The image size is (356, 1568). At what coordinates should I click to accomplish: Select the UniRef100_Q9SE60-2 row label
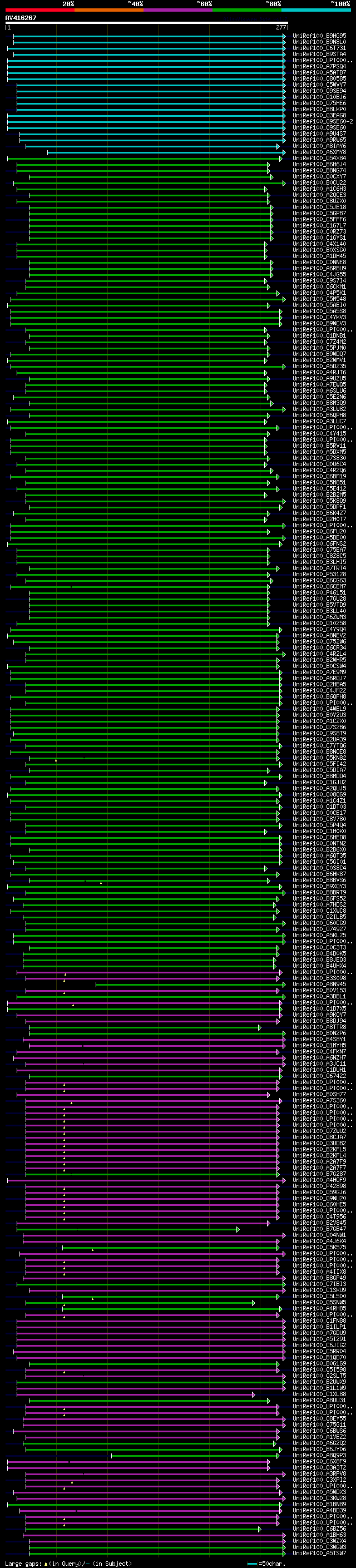pos(323,121)
